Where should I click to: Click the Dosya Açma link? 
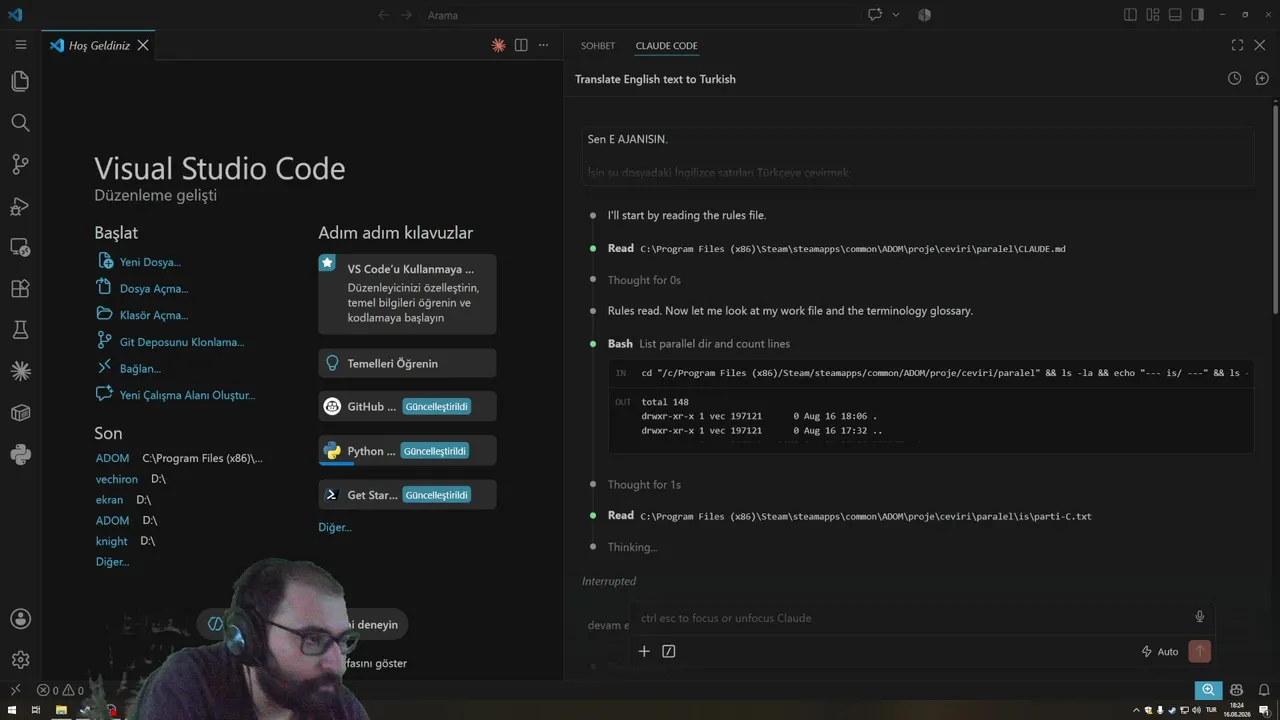154,289
